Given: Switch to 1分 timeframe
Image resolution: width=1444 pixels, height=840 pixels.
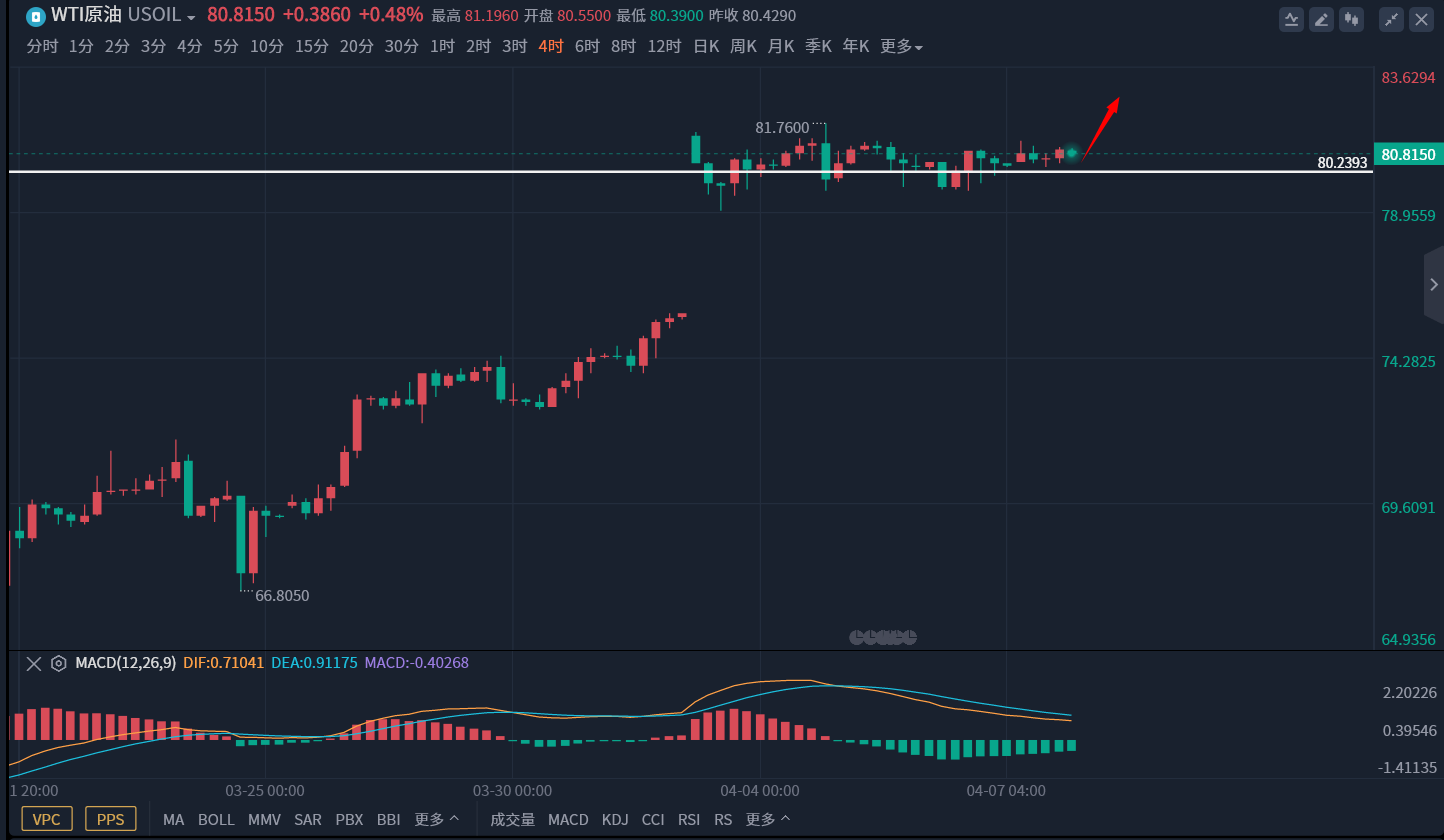Looking at the screenshot, I should click(81, 46).
